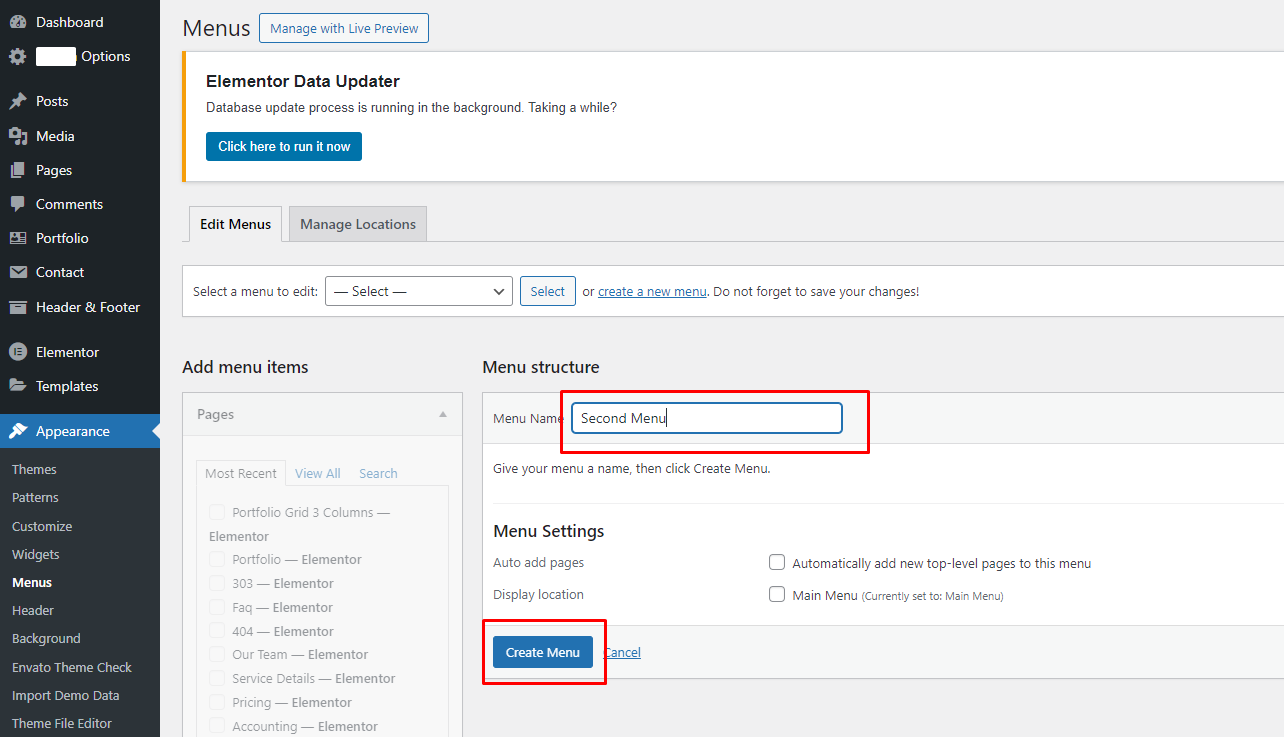Viewport: 1284px width, 737px height.
Task: Click the Templates folder icon
Action: point(18,386)
